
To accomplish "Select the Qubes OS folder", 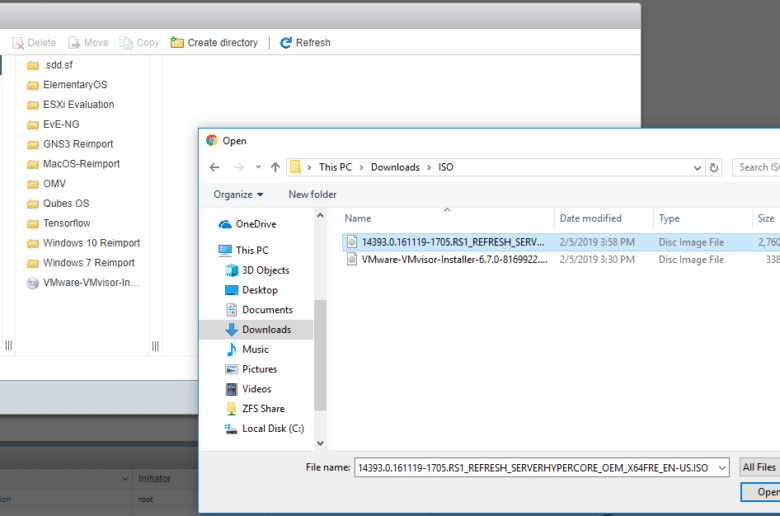I will point(58,204).
